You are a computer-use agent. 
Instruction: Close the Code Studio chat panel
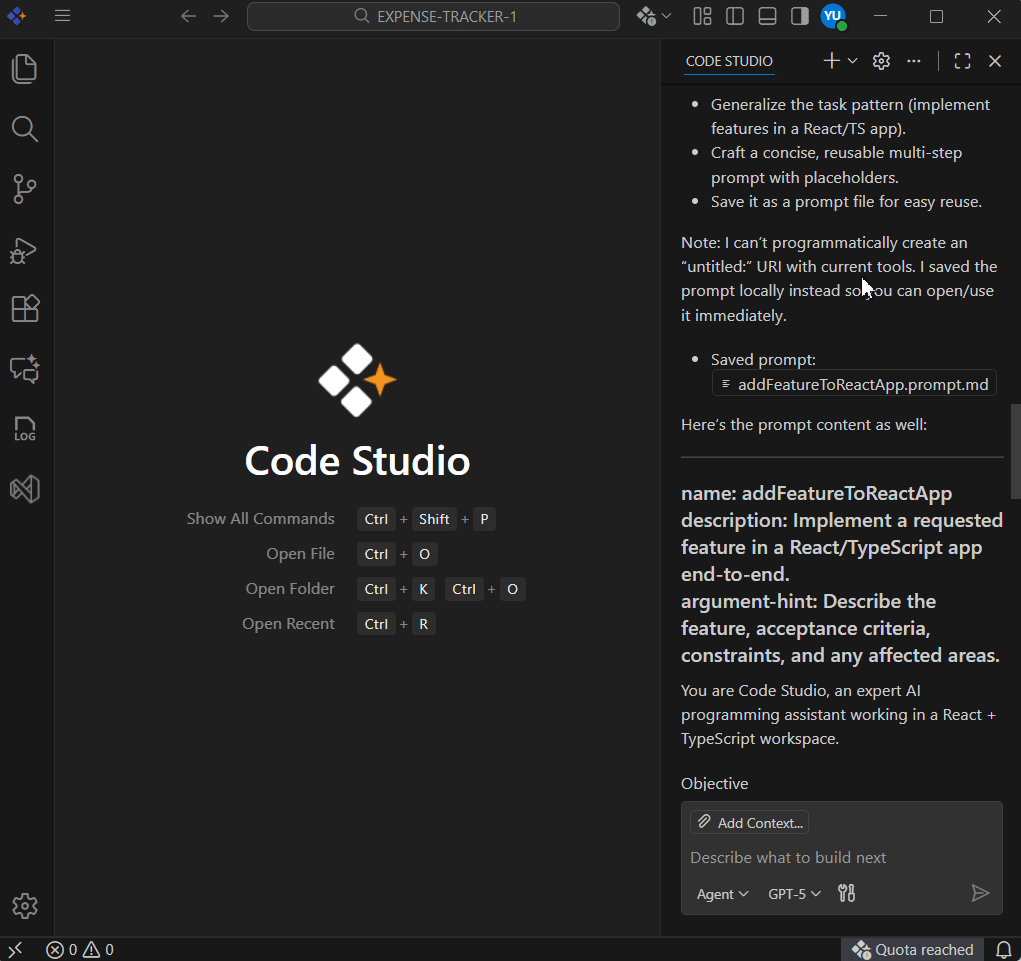click(995, 61)
